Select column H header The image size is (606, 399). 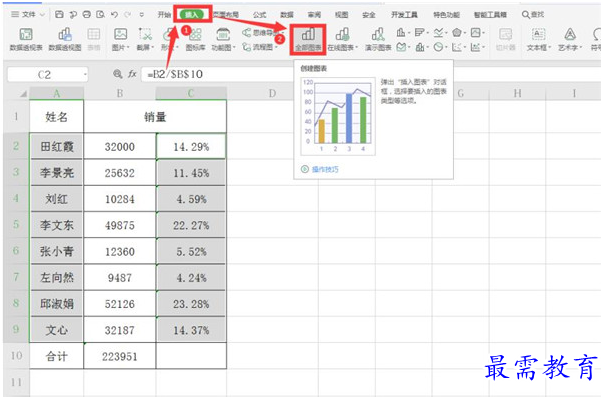(517, 94)
